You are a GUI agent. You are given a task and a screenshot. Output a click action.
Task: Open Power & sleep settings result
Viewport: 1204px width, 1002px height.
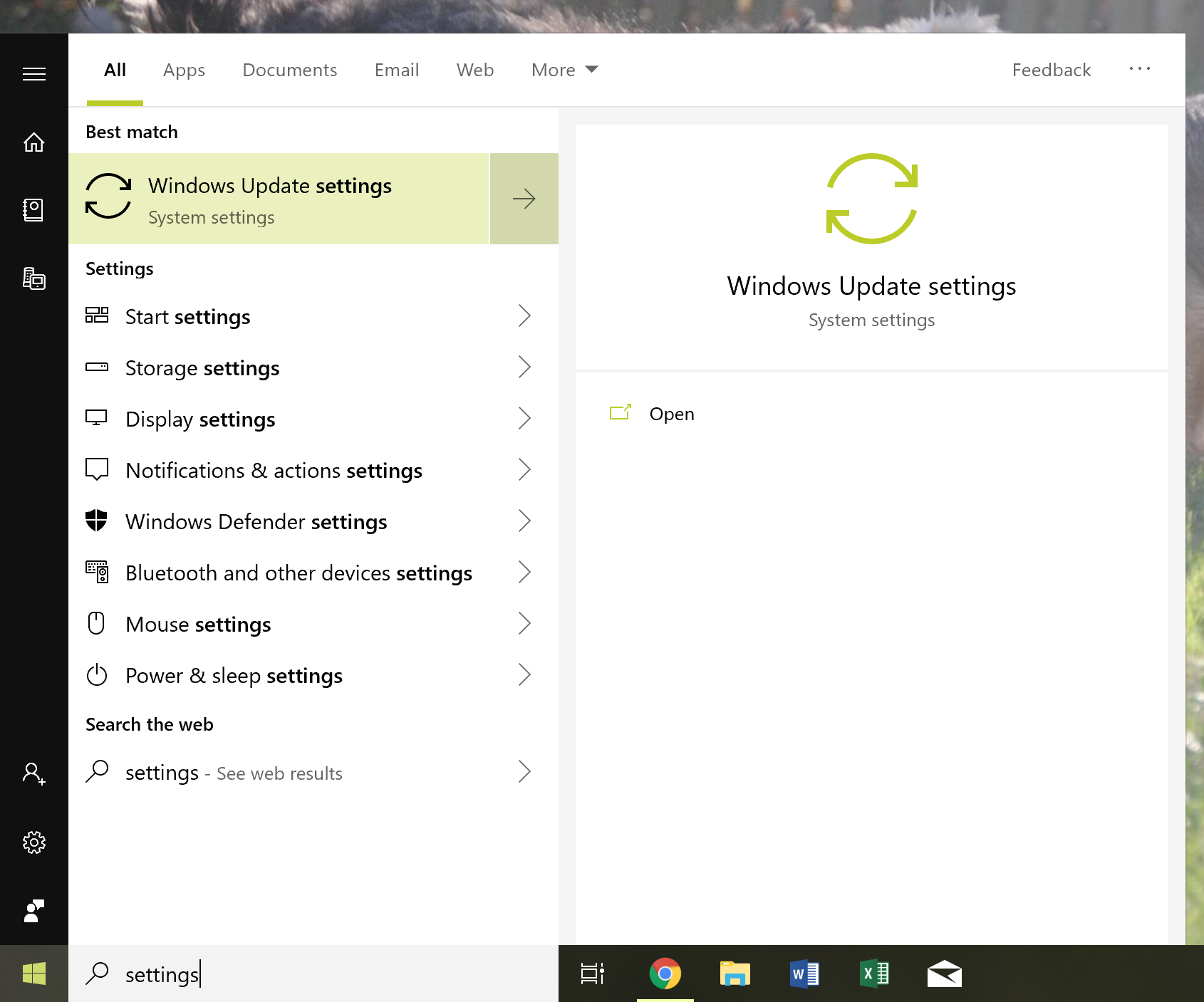tap(313, 674)
